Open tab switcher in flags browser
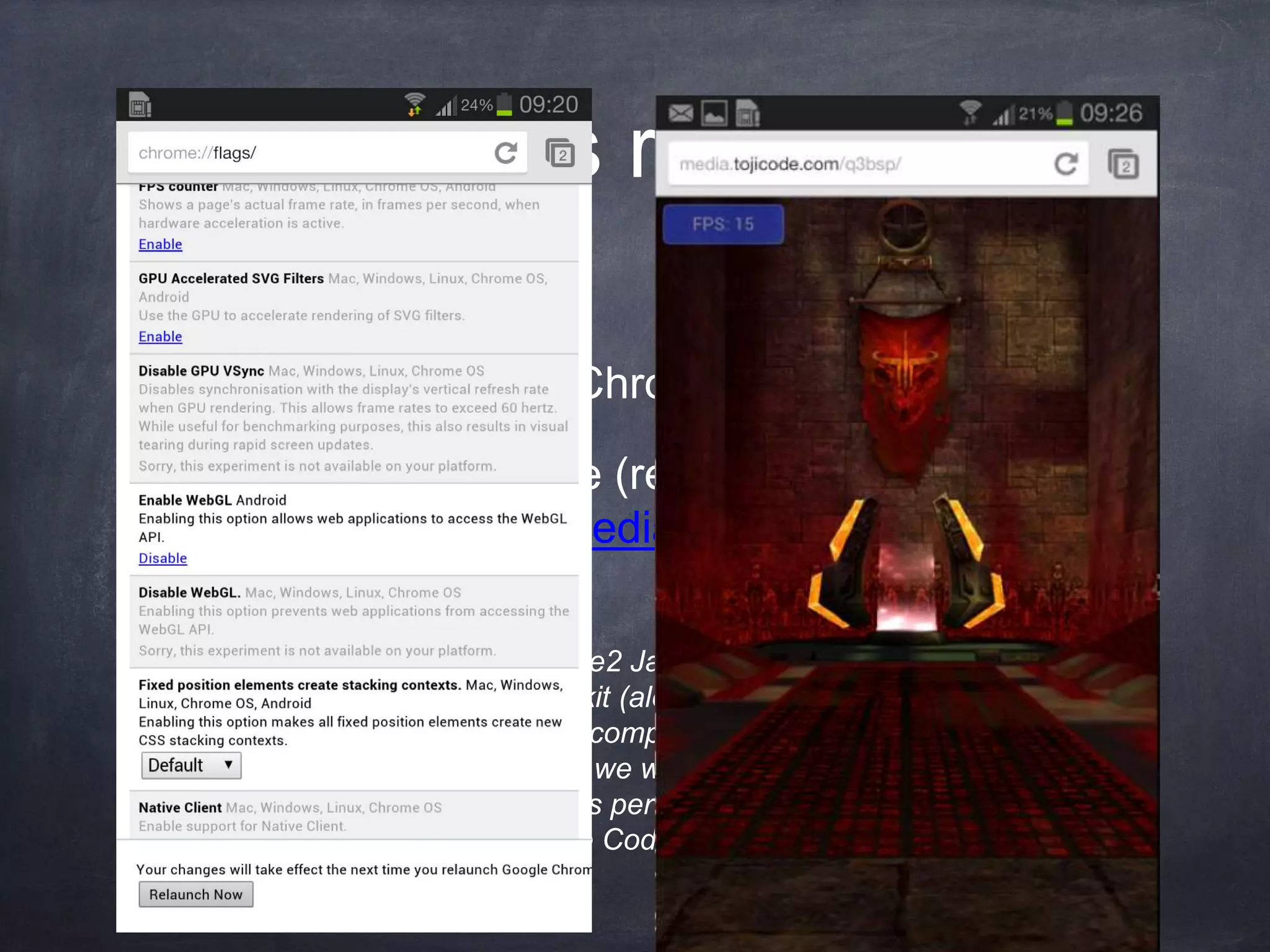Image resolution: width=1270 pixels, height=952 pixels. [x=560, y=153]
